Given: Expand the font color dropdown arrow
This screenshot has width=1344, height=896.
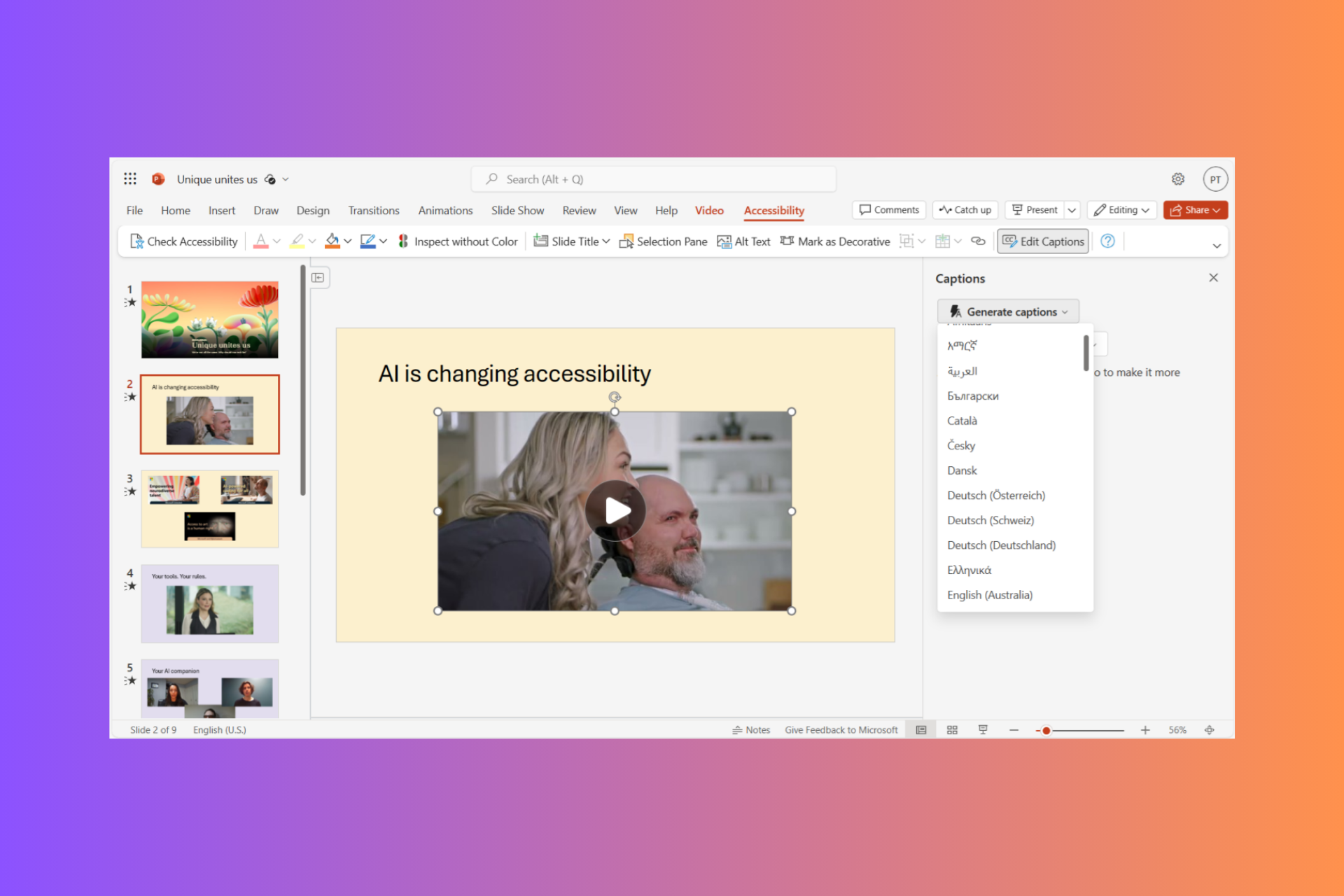Looking at the screenshot, I should tap(276, 241).
